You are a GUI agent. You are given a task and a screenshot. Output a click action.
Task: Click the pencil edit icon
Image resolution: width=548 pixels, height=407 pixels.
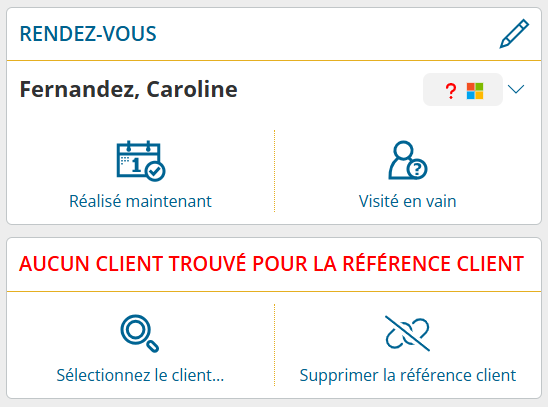click(x=514, y=34)
